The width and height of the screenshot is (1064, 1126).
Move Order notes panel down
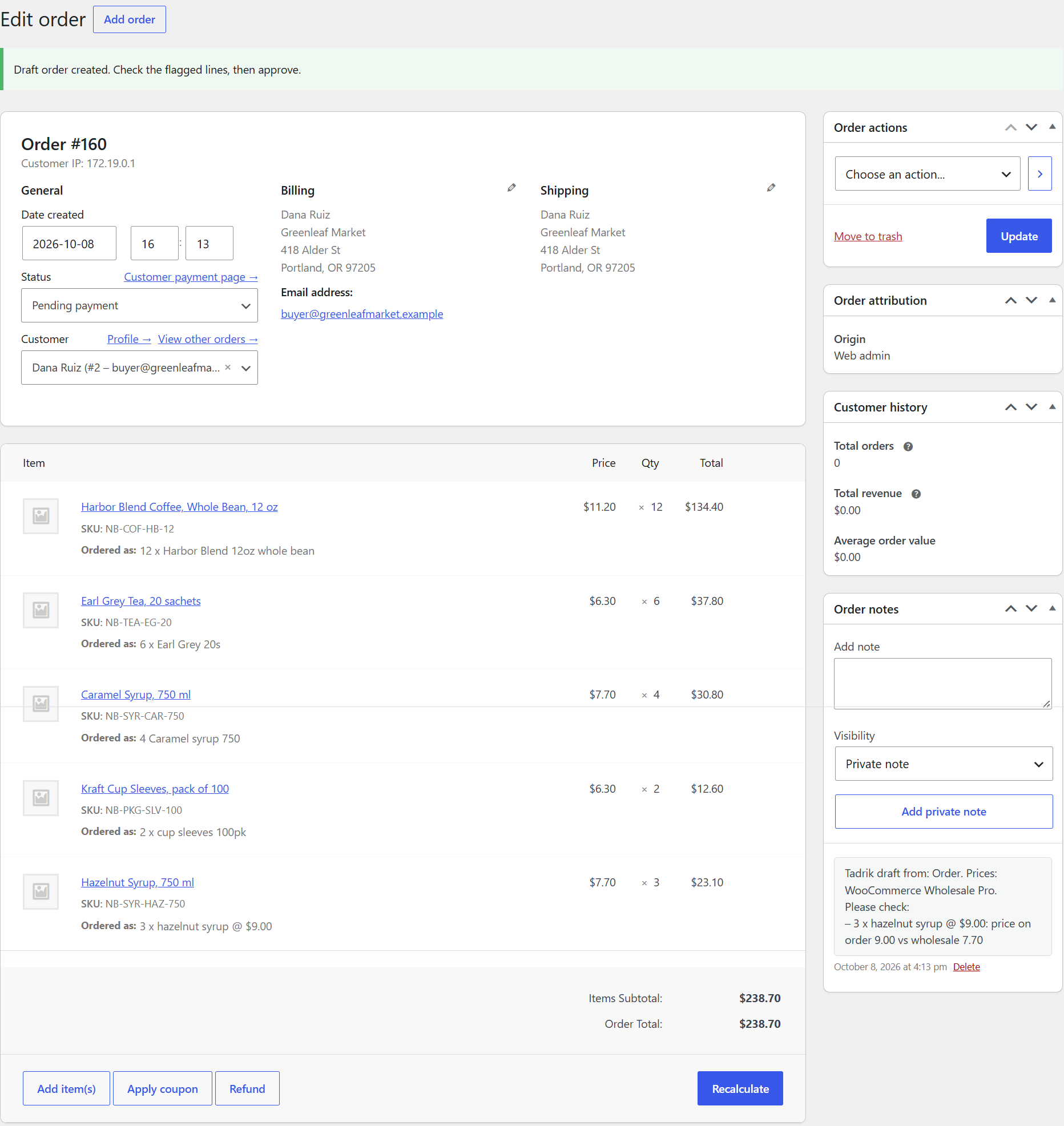click(x=1031, y=609)
